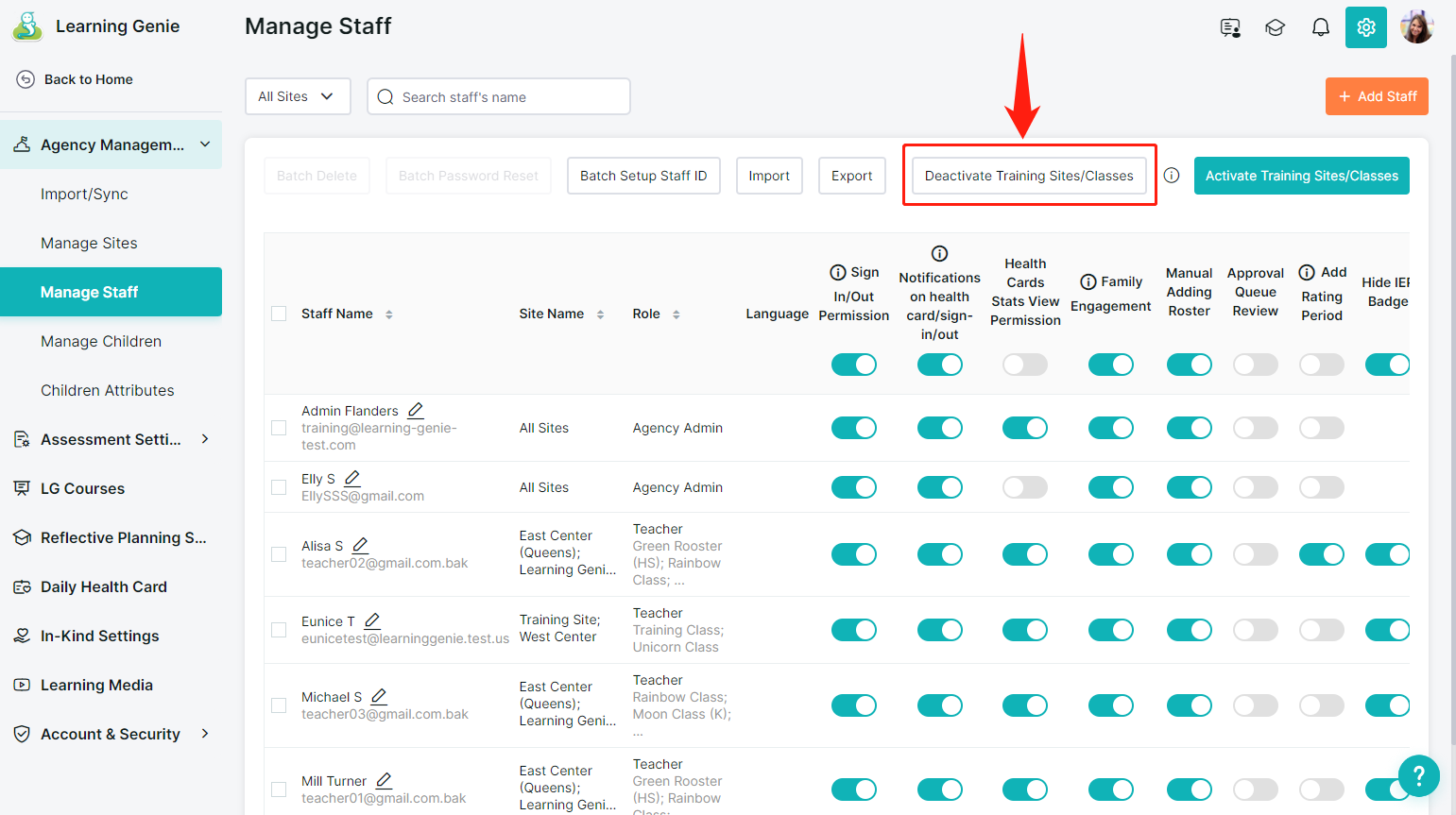Viewport: 1456px width, 815px height.
Task: Open the chat messages icon in header
Action: pyautogui.click(x=1229, y=27)
